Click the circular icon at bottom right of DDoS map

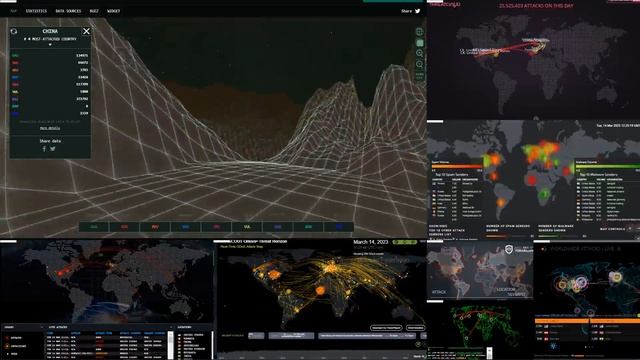[x=418, y=344]
